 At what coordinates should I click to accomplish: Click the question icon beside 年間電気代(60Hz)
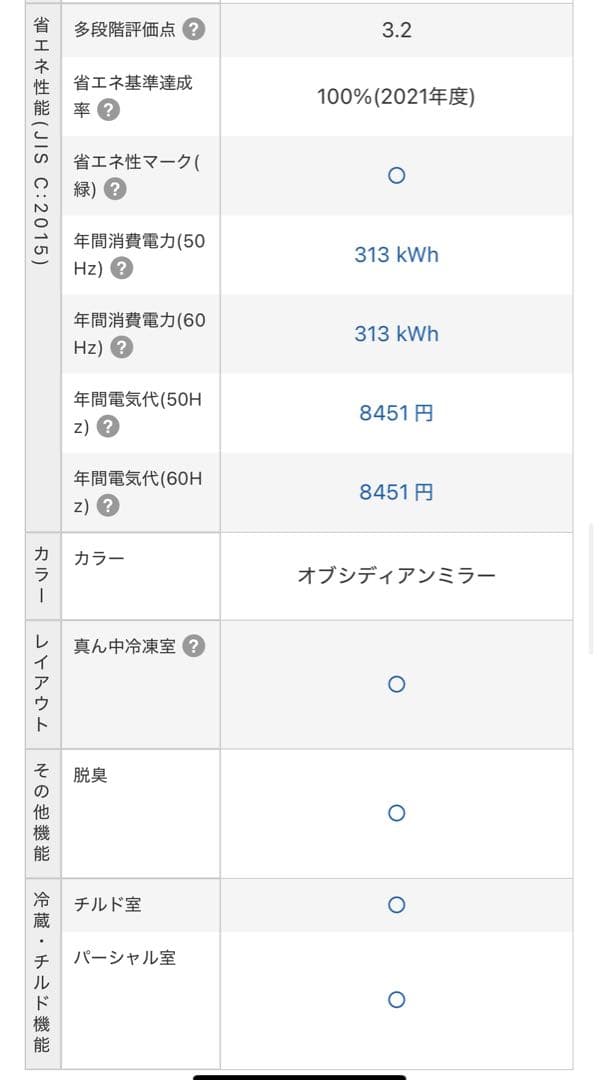(x=110, y=506)
